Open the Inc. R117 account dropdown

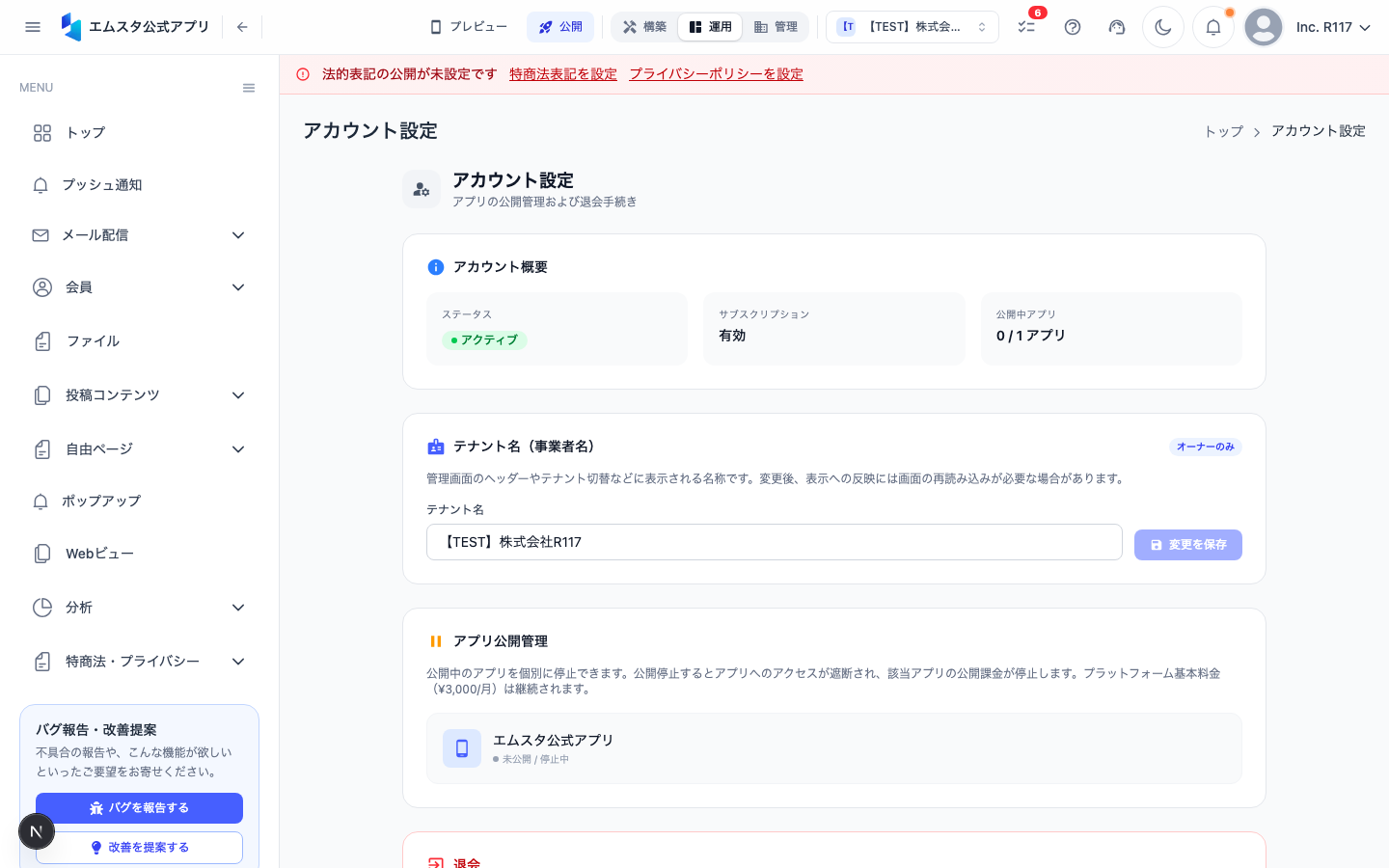pyautogui.click(x=1333, y=27)
